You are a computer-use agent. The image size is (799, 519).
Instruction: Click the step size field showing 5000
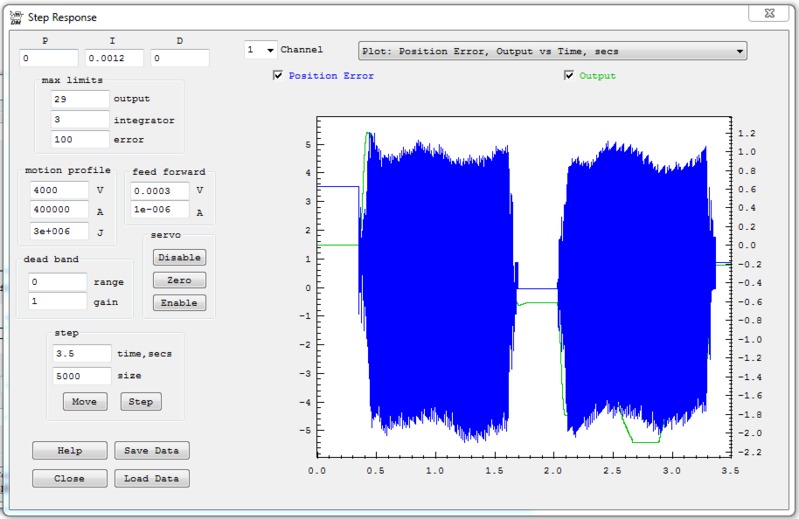[x=81, y=376]
